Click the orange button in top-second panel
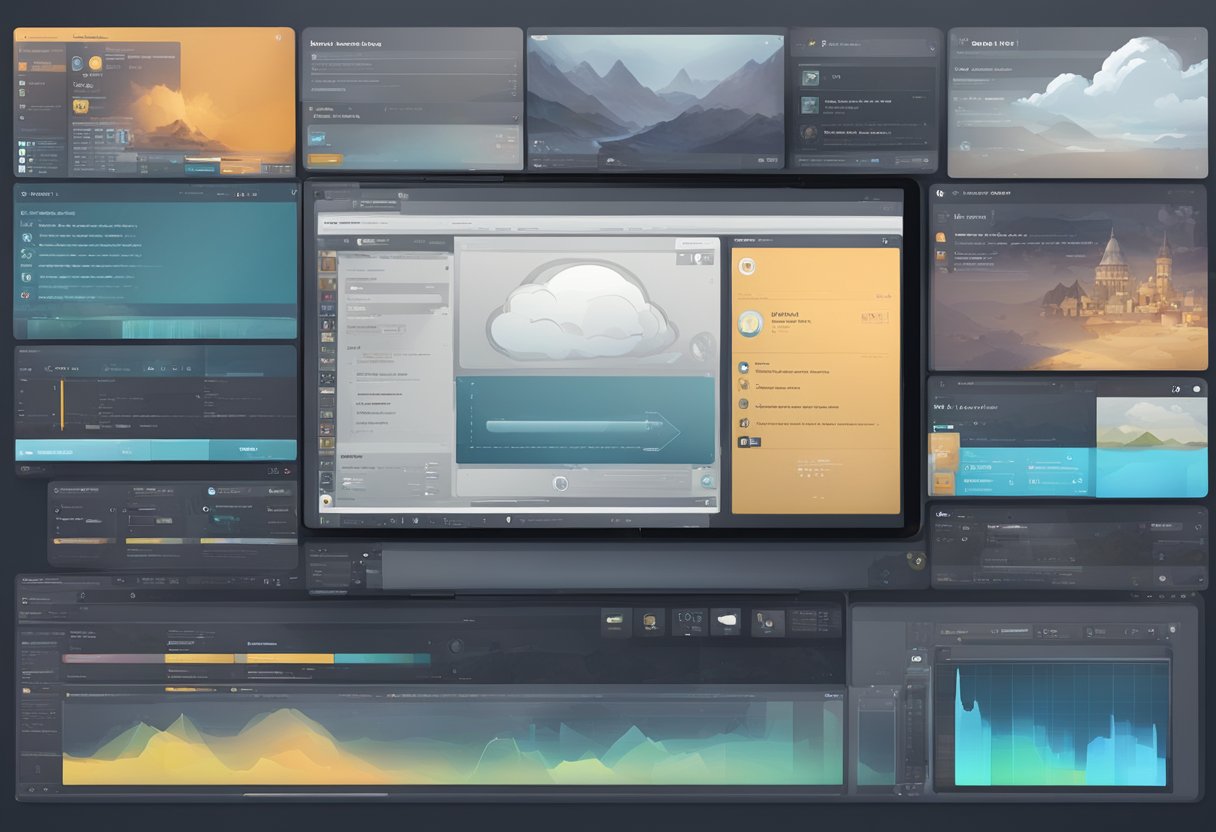 [x=324, y=158]
